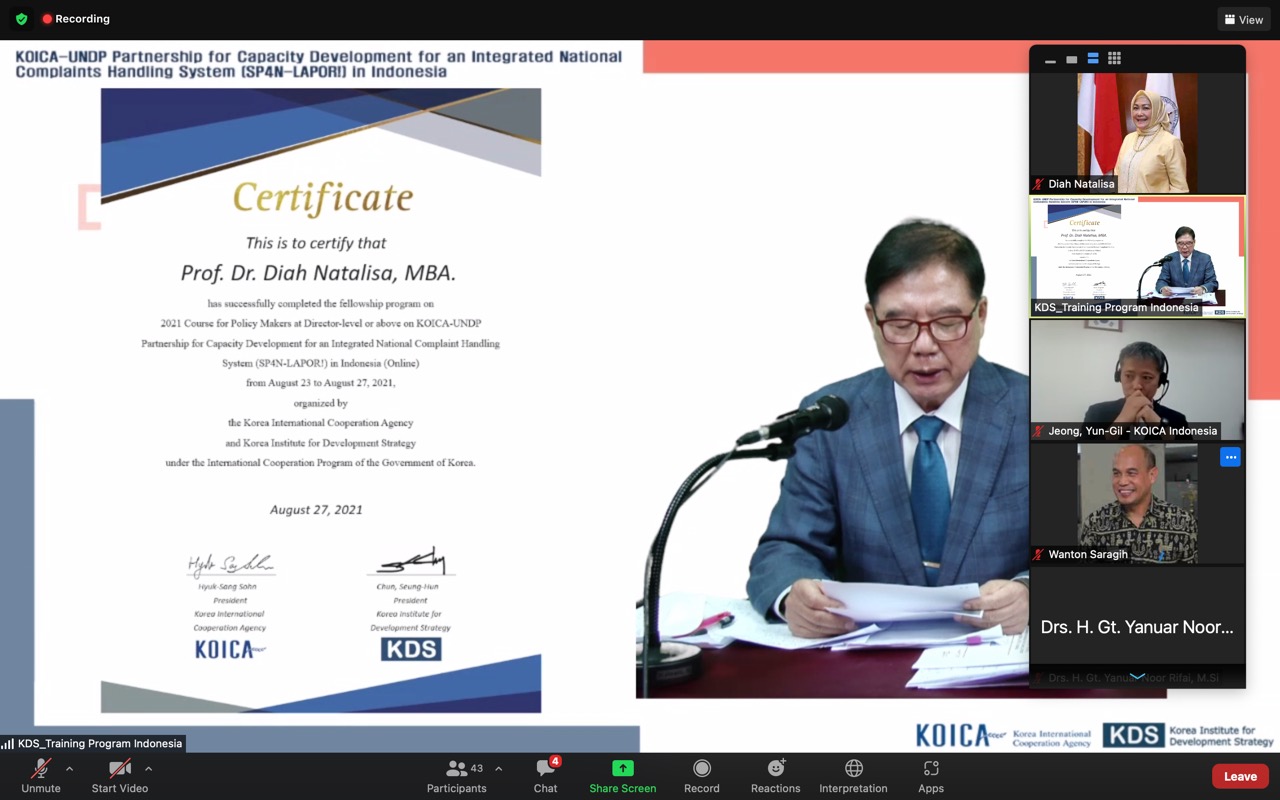1280x800 pixels.
Task: Click the KDS logo on the certificate
Action: 410,649
